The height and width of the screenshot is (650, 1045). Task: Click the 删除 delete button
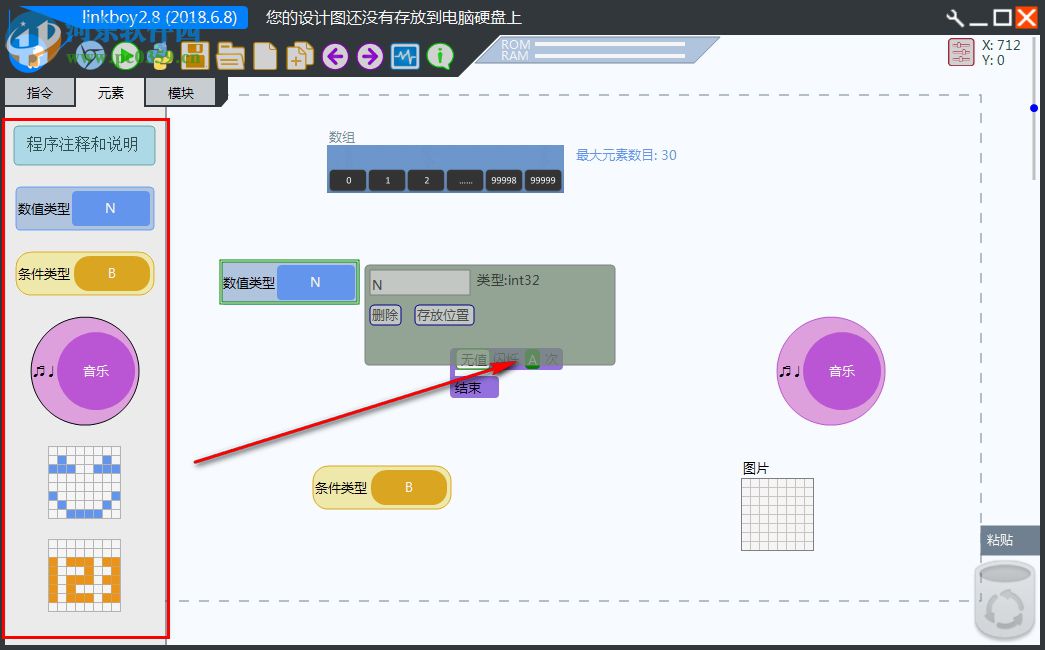tap(385, 314)
